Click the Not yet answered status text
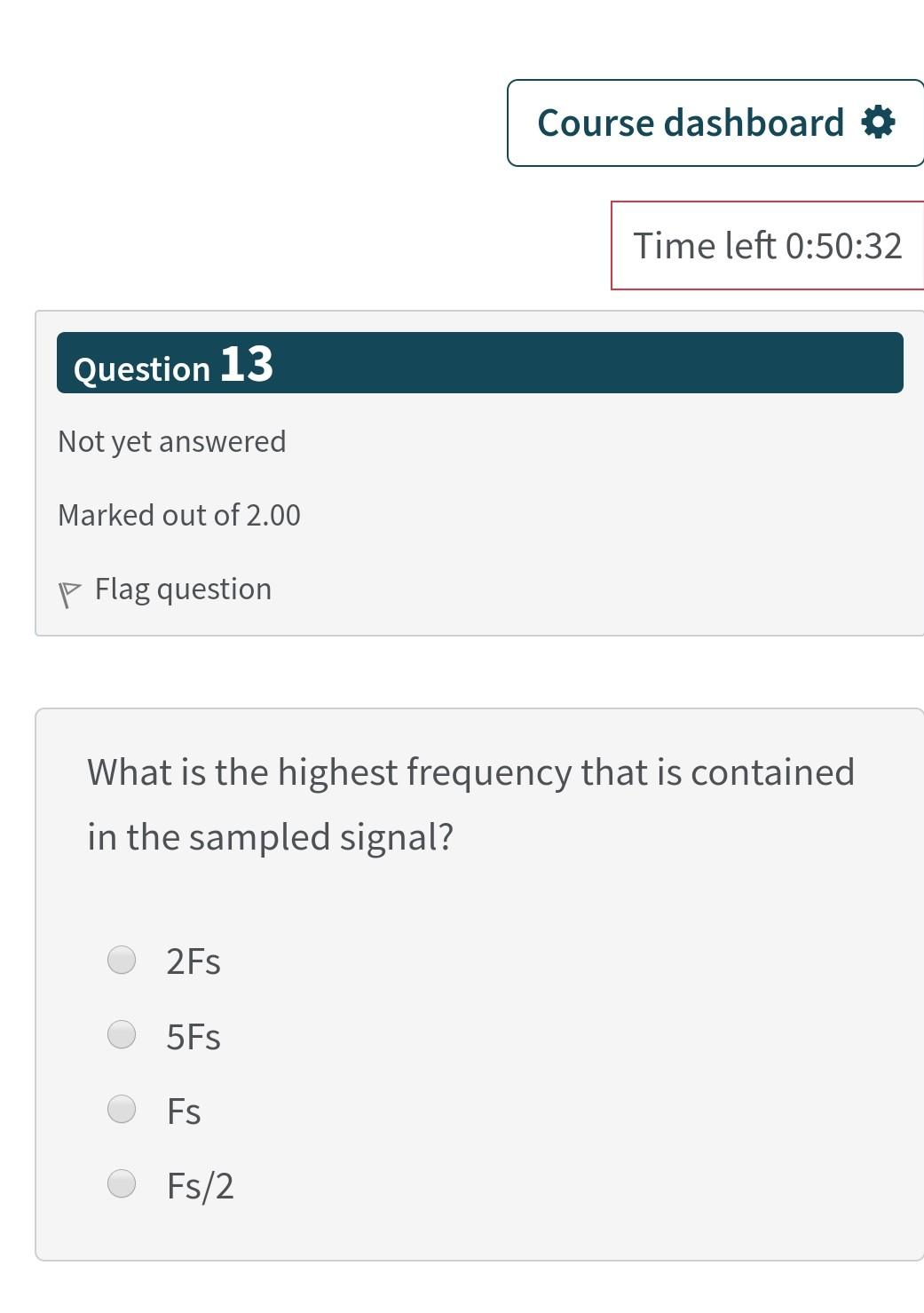 pos(171,440)
